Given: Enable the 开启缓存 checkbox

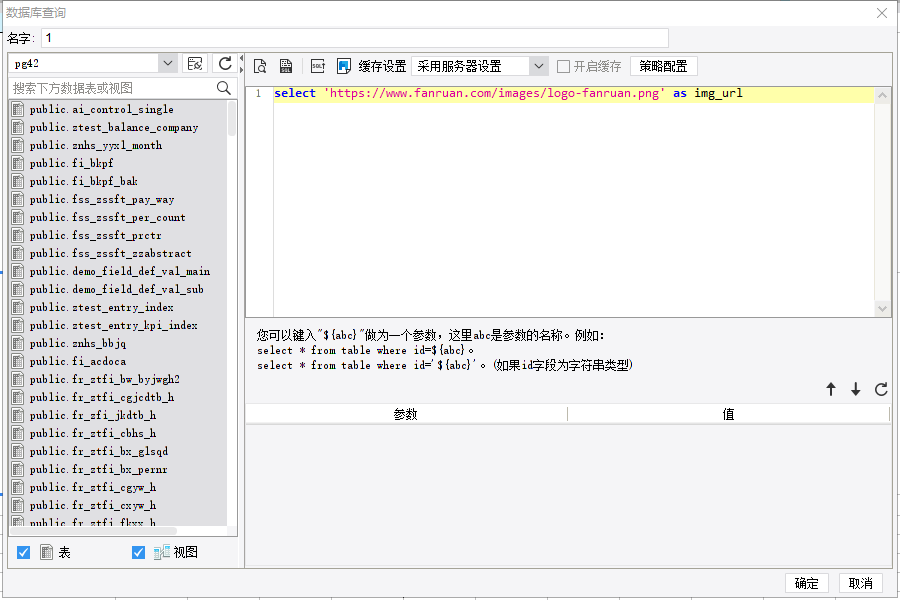Looking at the screenshot, I should pyautogui.click(x=564, y=66).
